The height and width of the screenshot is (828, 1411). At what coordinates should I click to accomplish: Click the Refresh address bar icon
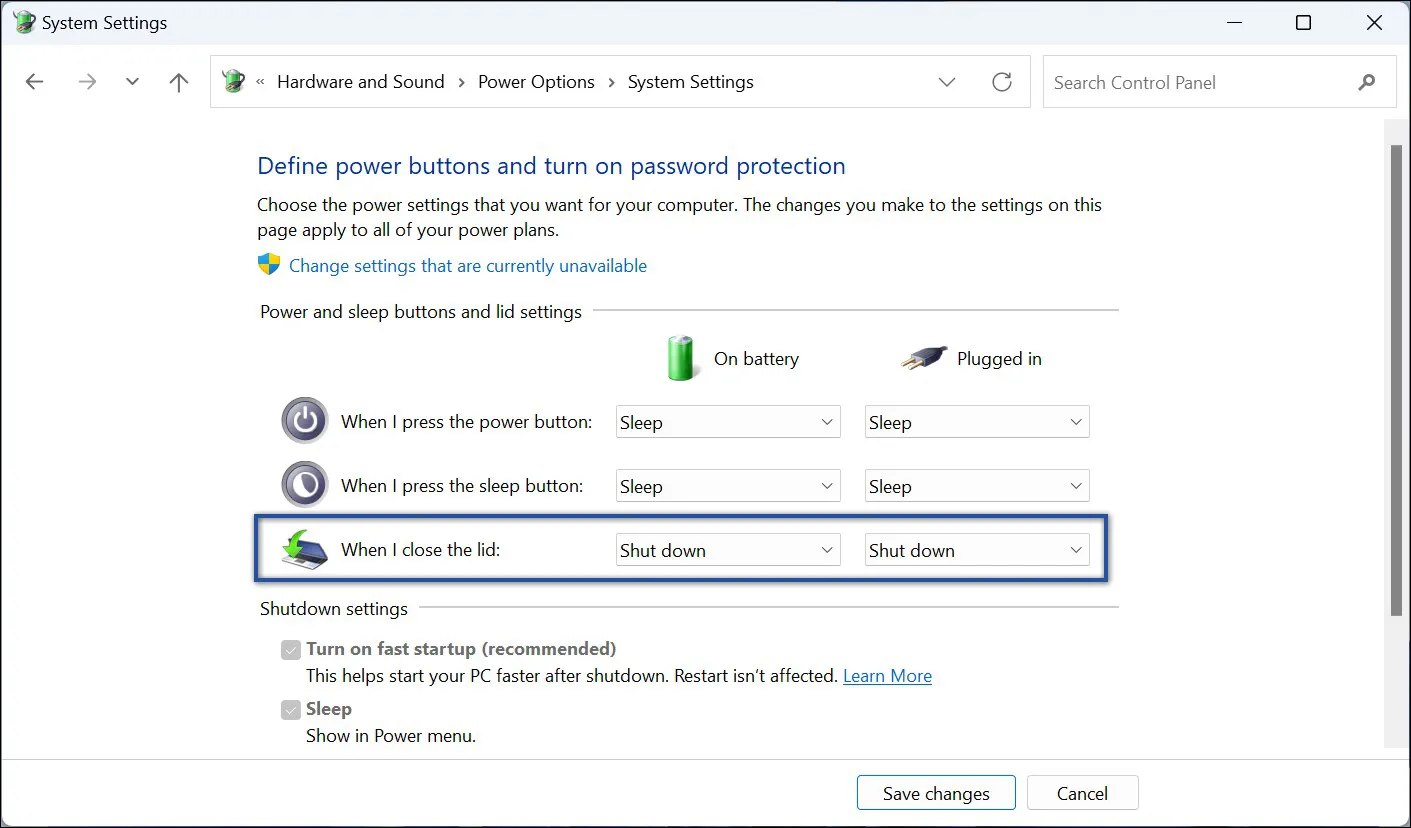coord(1001,82)
